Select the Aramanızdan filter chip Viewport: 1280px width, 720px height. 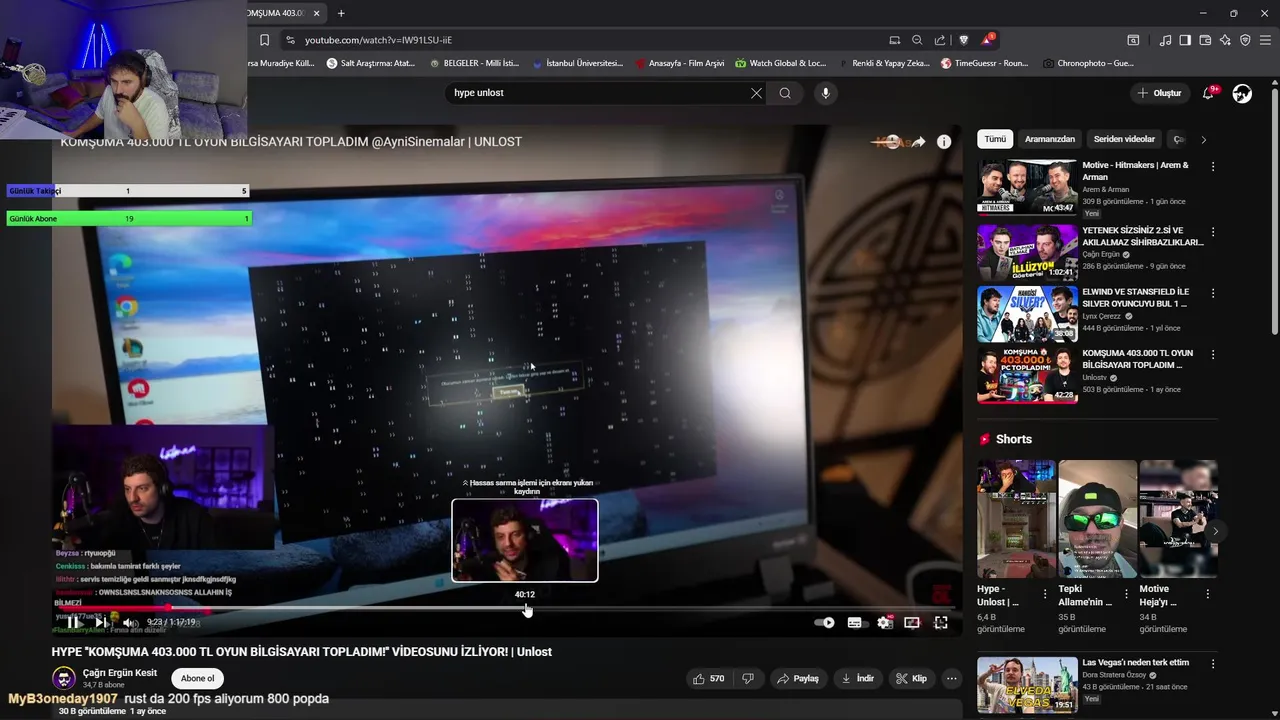coord(1050,139)
